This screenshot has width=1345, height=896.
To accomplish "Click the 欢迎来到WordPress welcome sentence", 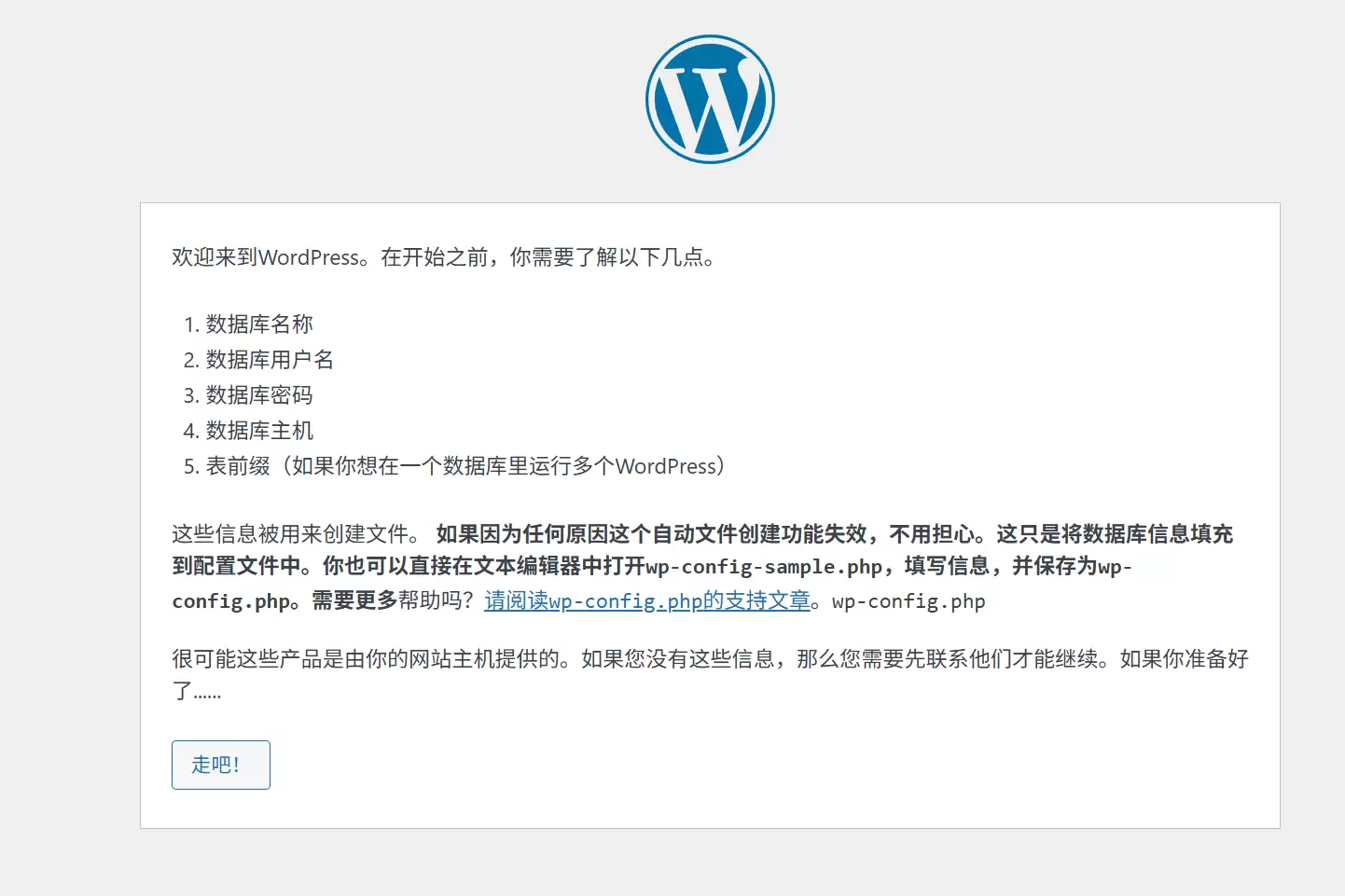I will coord(270,257).
